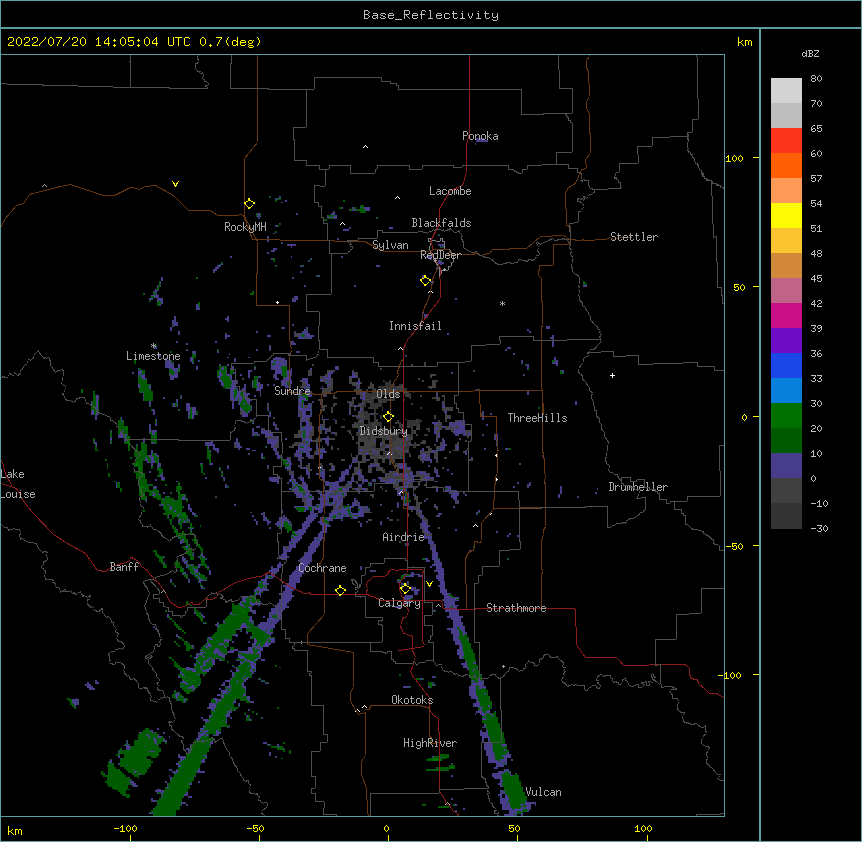Click the Innisfail city label
The height and width of the screenshot is (842, 862).
[x=415, y=326]
